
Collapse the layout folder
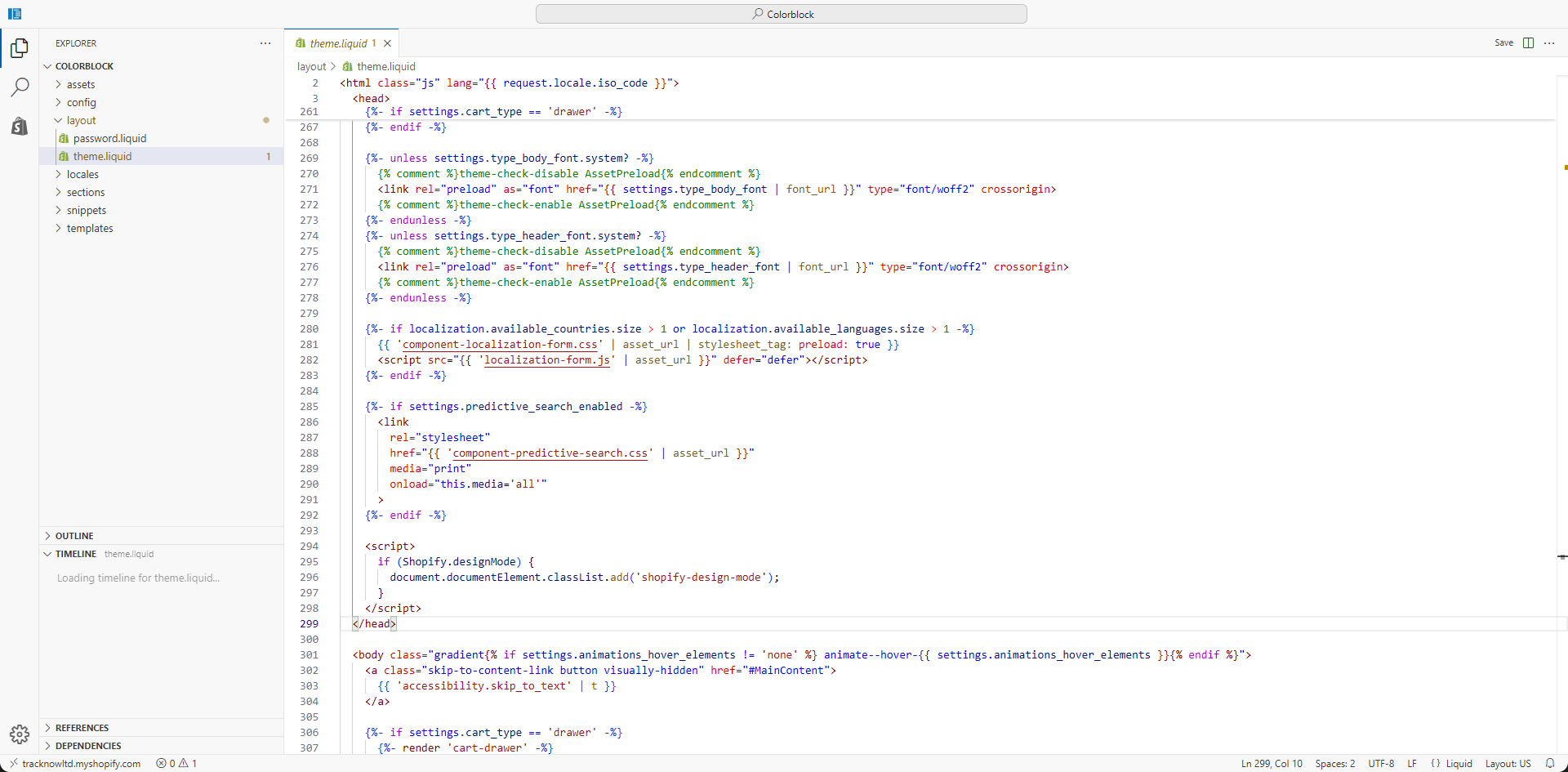81,120
